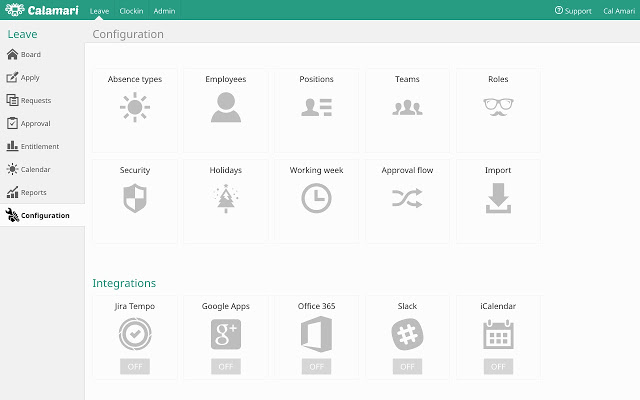Screen dimensions: 640x400
Task: Select Configuration label in the sidebar
Action: 45,216
